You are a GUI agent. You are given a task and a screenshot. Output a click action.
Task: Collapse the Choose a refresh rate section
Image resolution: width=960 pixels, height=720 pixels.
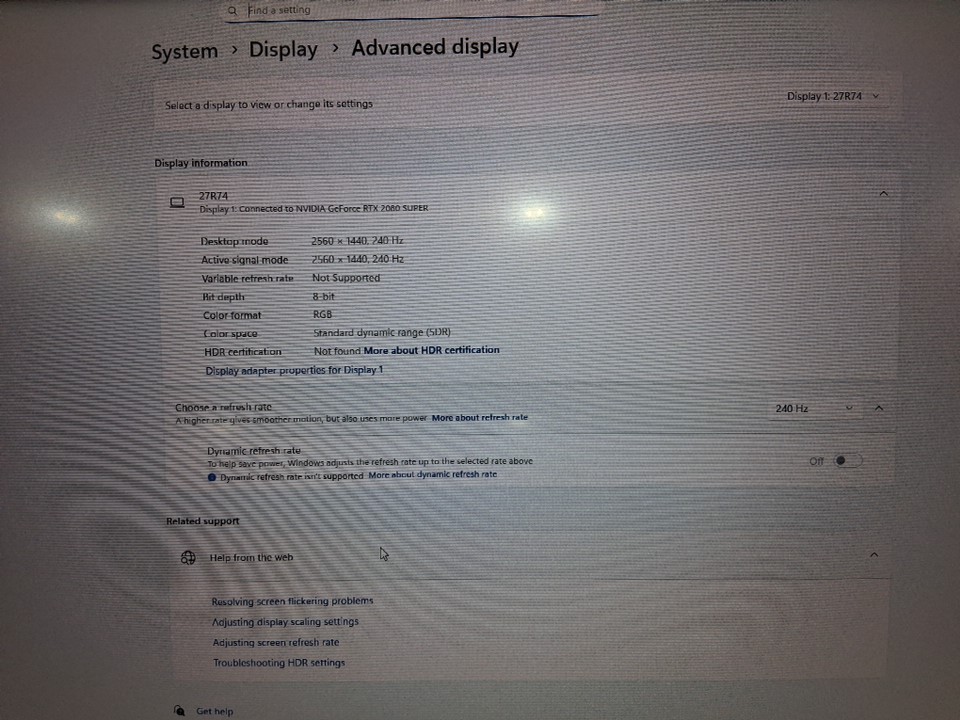tap(879, 408)
